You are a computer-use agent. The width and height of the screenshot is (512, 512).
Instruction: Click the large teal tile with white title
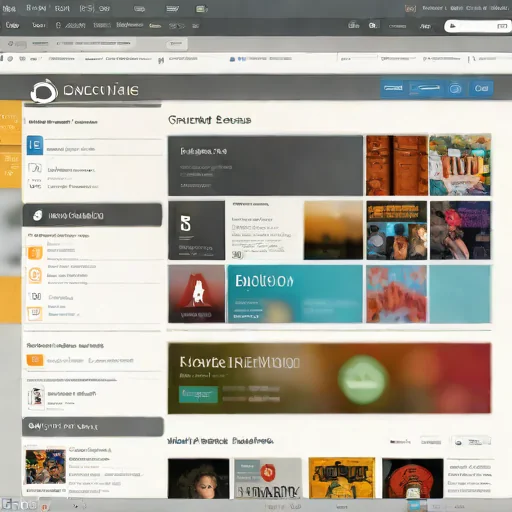pos(295,294)
